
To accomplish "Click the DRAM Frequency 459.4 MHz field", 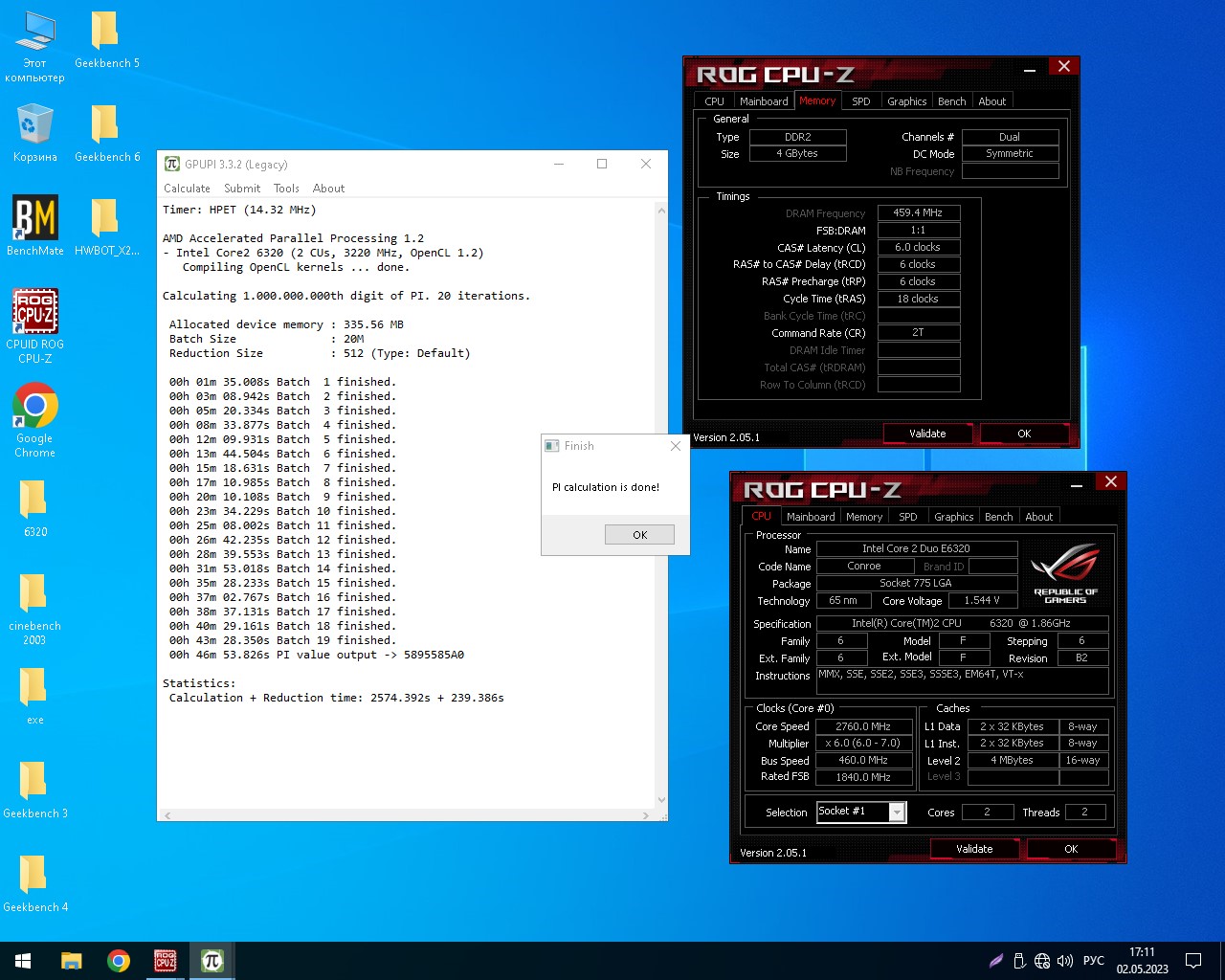I will pos(919,212).
